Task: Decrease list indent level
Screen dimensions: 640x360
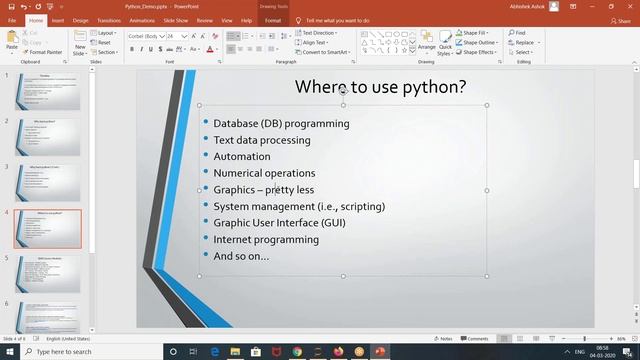Action: [x=262, y=36]
